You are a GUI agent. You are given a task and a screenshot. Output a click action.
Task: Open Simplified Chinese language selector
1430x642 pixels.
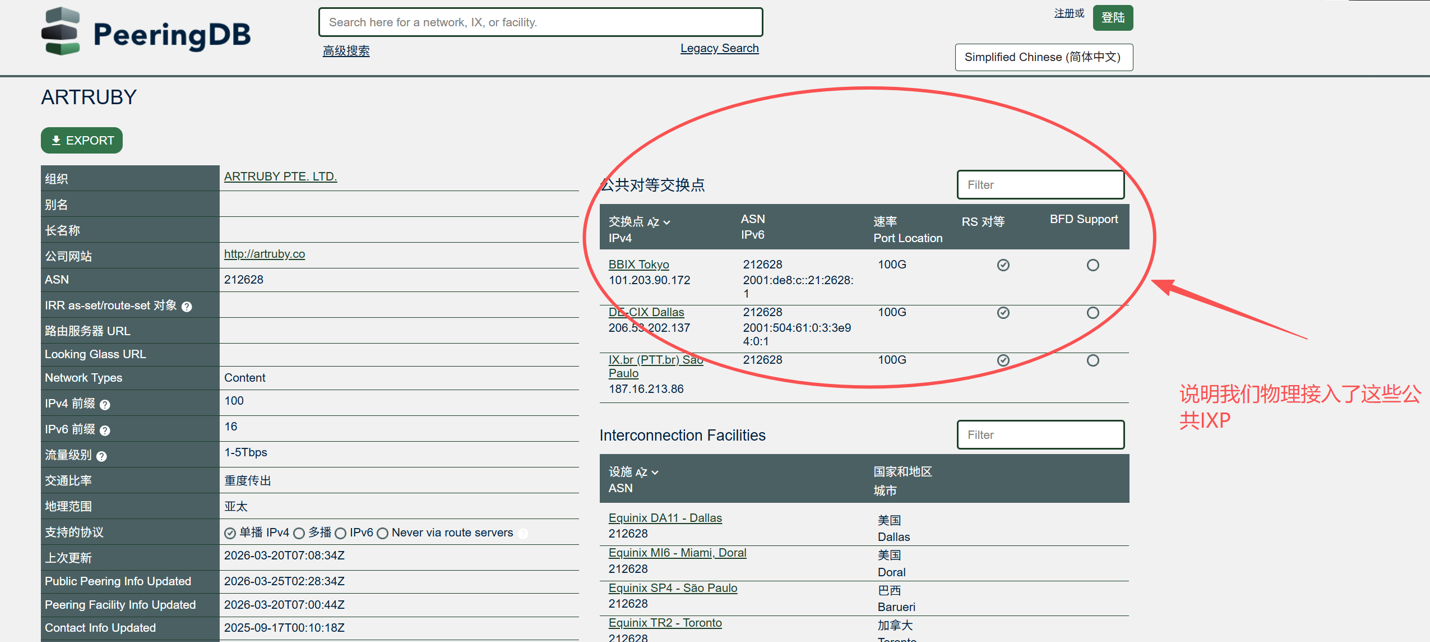click(x=1044, y=57)
